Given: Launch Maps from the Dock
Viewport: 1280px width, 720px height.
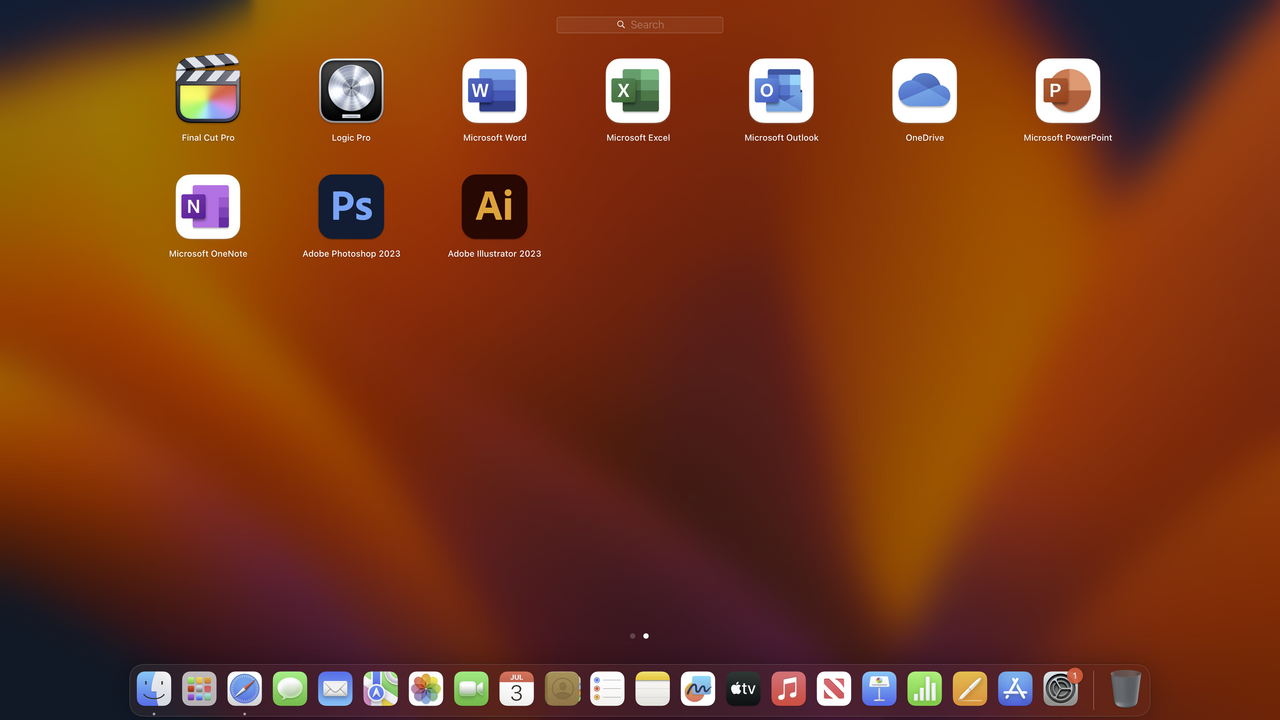Looking at the screenshot, I should [x=380, y=689].
